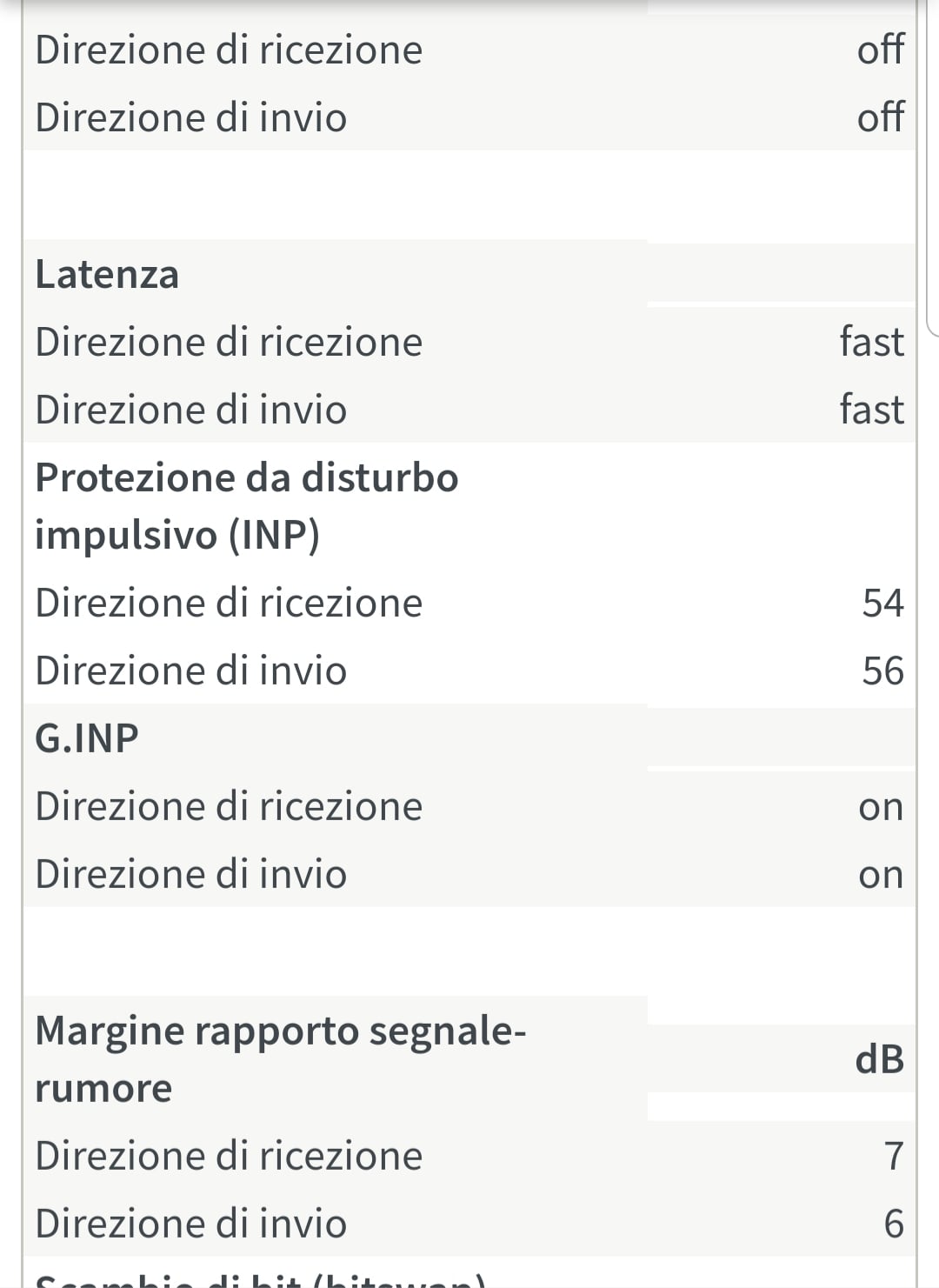
Task: Select Direzione di ricezione label under Latenza
Action: point(229,342)
